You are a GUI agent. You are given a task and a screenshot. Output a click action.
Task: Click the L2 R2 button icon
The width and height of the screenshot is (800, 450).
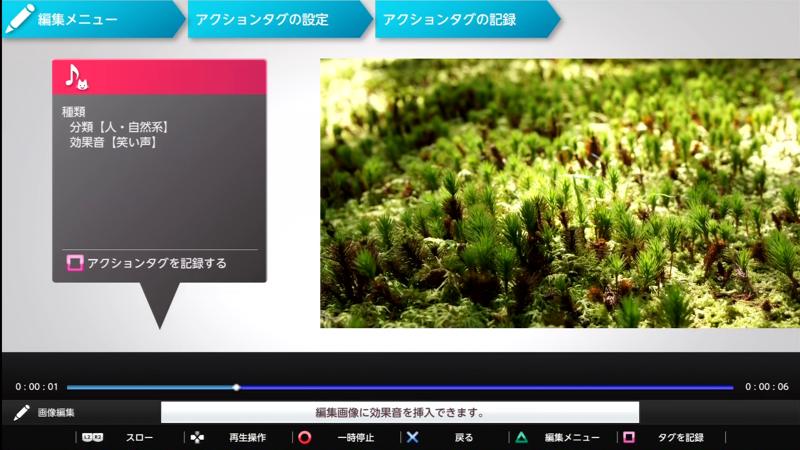pyautogui.click(x=92, y=437)
